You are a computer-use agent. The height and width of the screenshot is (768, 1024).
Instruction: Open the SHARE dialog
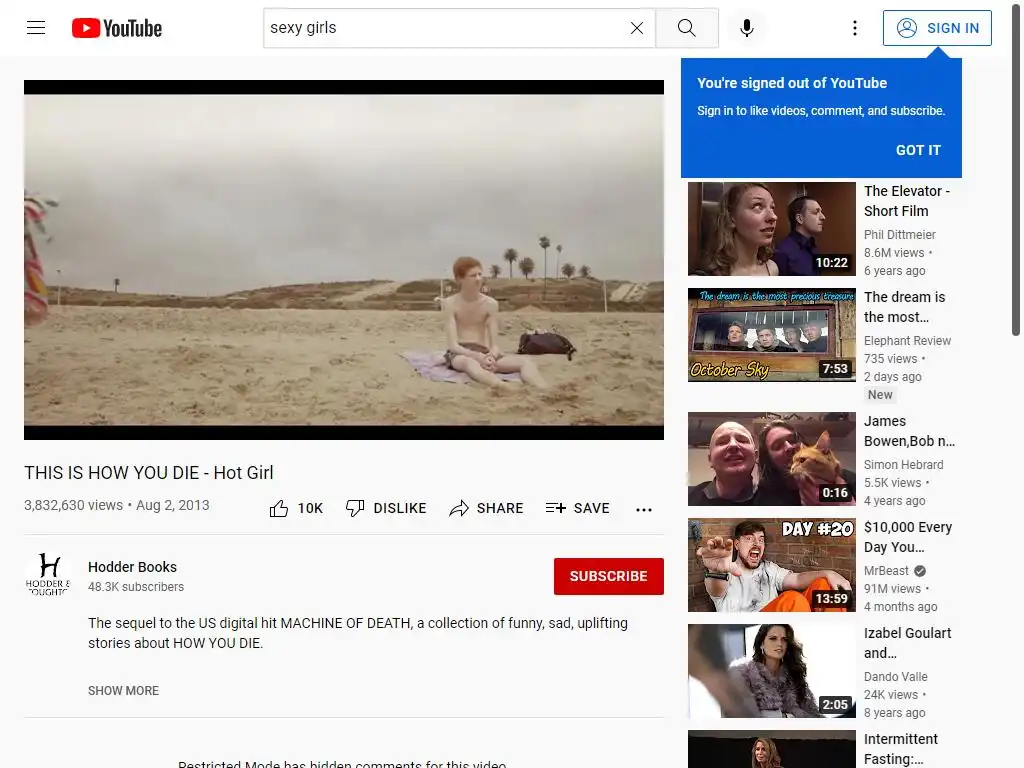pos(487,508)
